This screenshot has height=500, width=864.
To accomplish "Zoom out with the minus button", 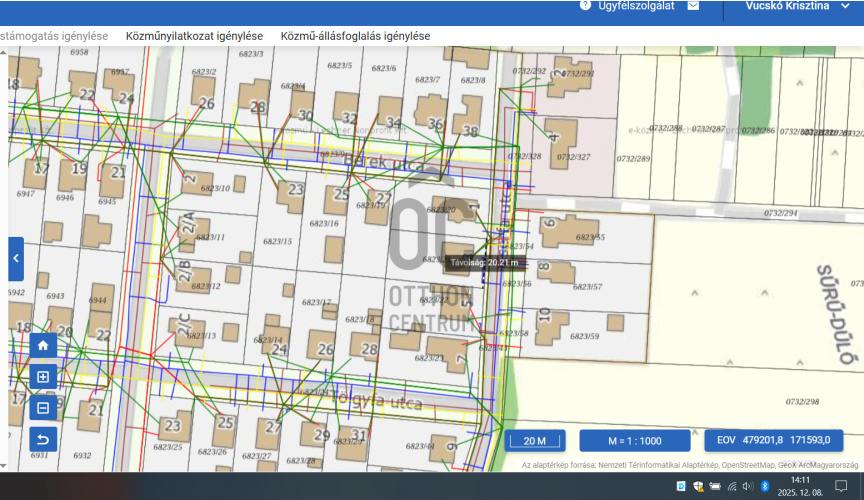I will 43,407.
